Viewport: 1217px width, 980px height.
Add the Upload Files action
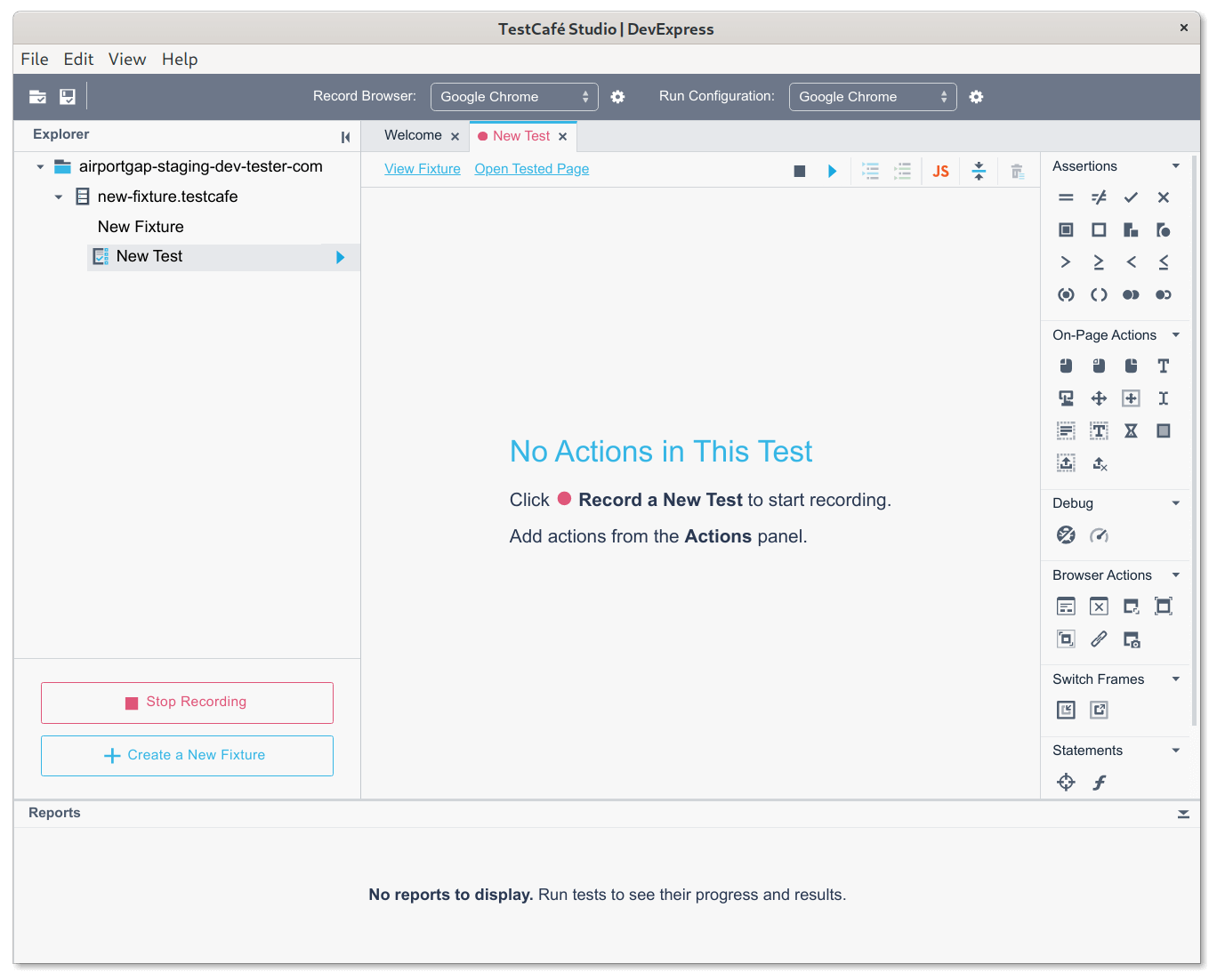1066,462
